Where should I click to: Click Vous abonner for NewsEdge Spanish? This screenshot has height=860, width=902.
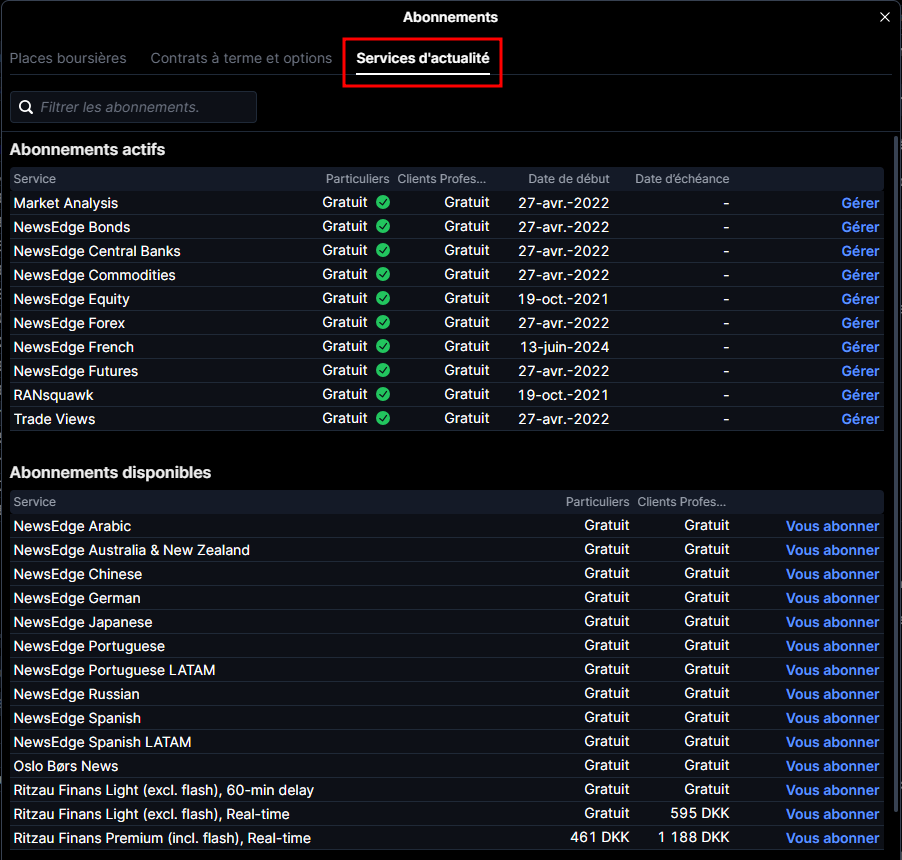(x=832, y=718)
